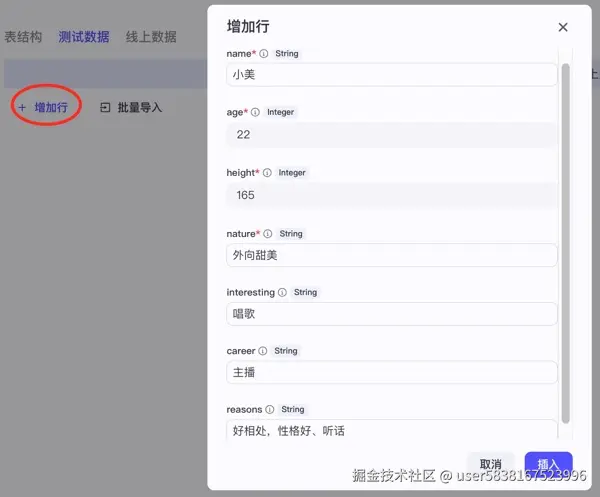This screenshot has width=600, height=497.
Task: Click the 批量导入 button
Action: coord(131,108)
